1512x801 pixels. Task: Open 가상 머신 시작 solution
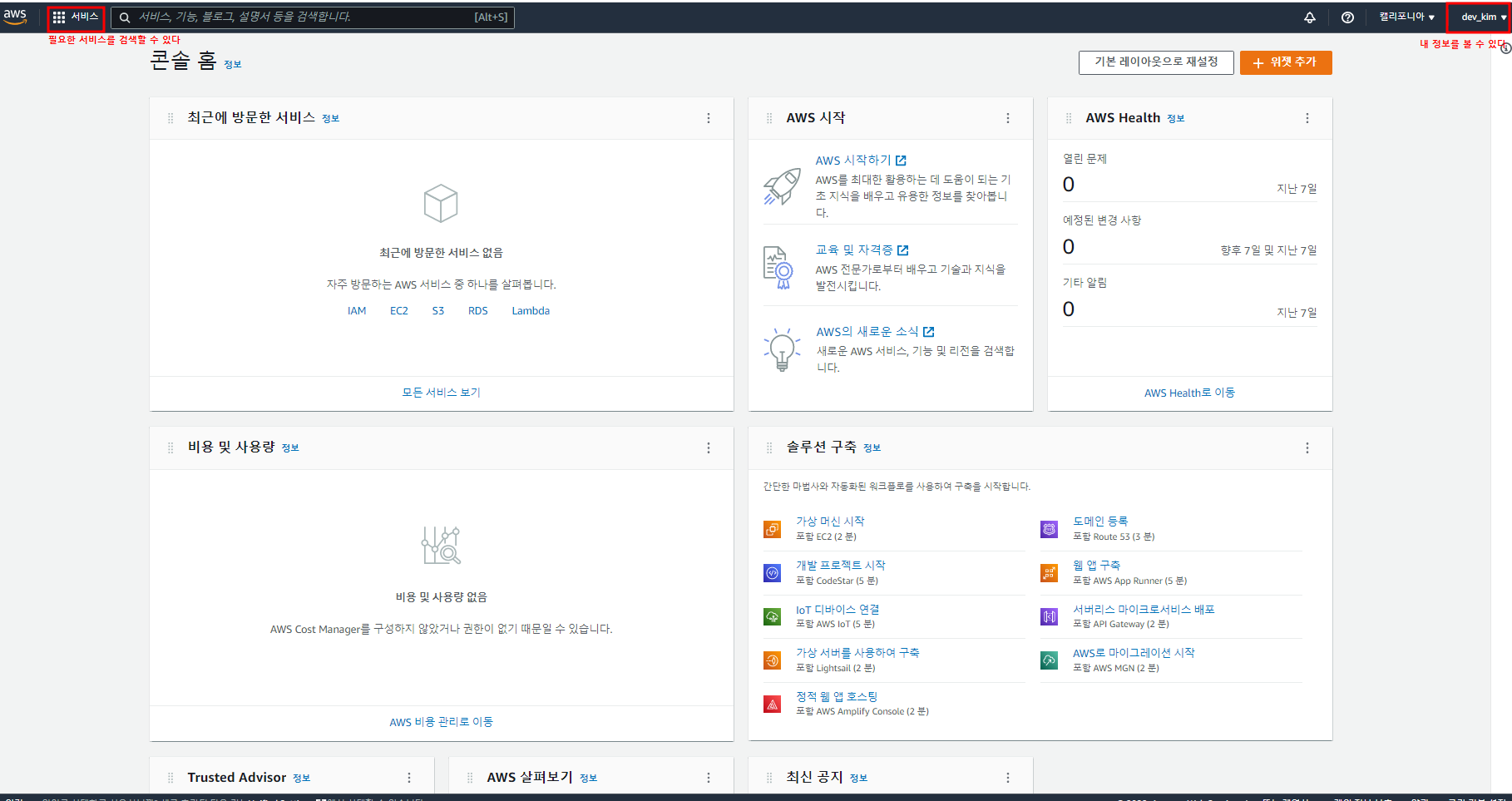click(x=830, y=522)
